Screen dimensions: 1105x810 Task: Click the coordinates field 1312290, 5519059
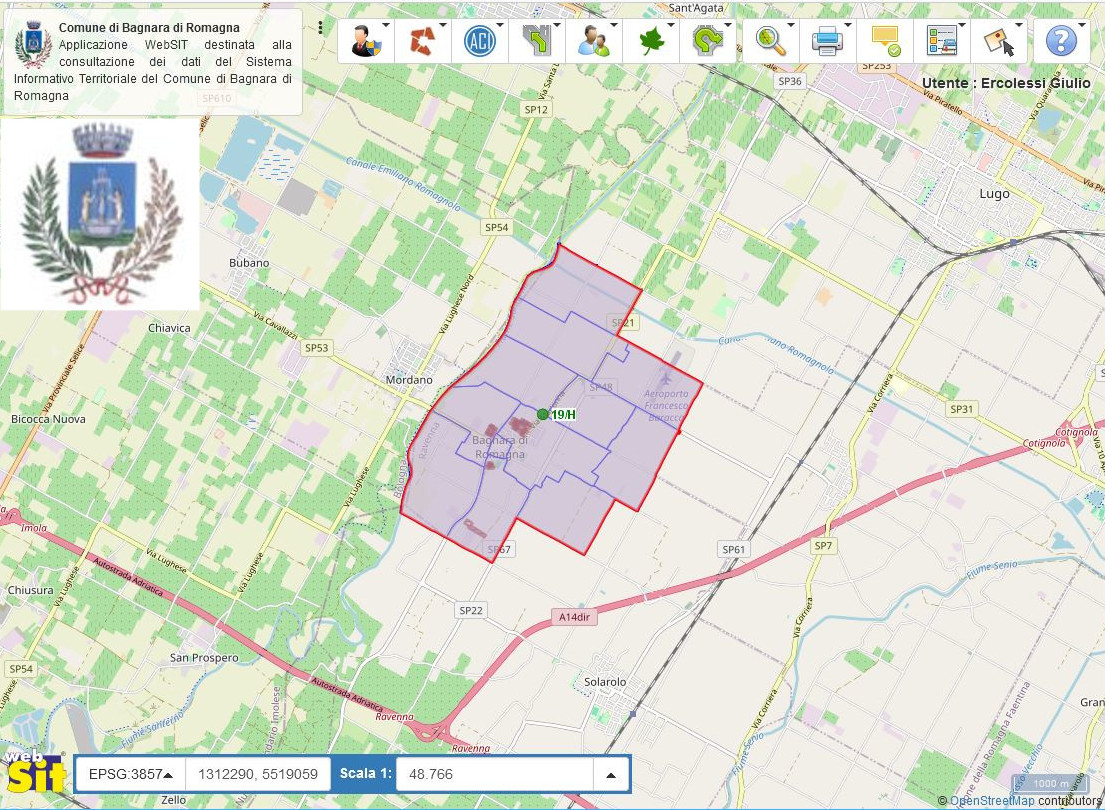click(x=258, y=774)
